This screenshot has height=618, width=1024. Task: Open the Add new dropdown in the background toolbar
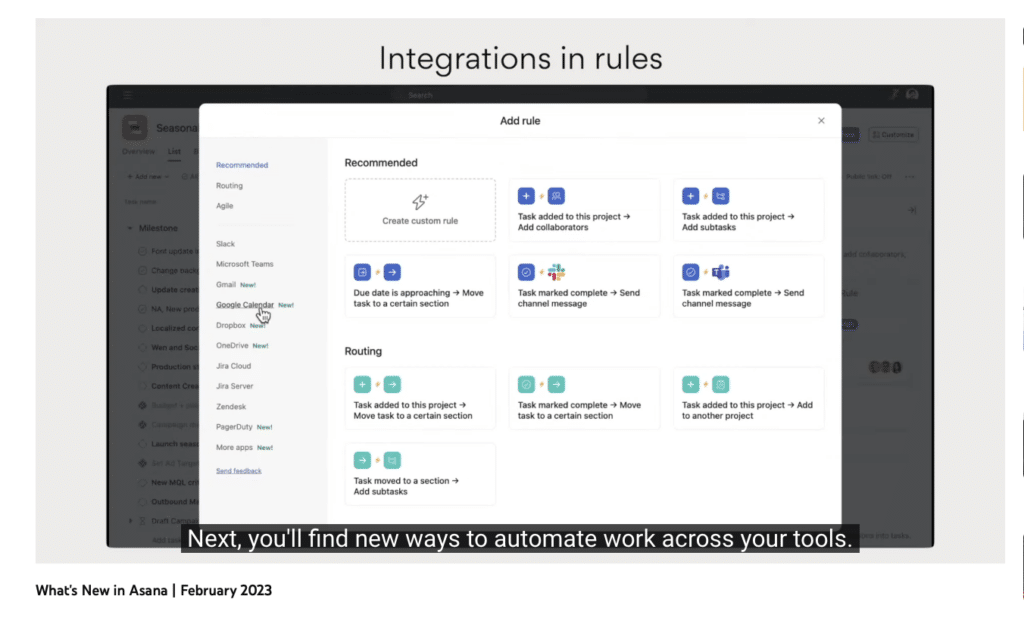coord(148,177)
